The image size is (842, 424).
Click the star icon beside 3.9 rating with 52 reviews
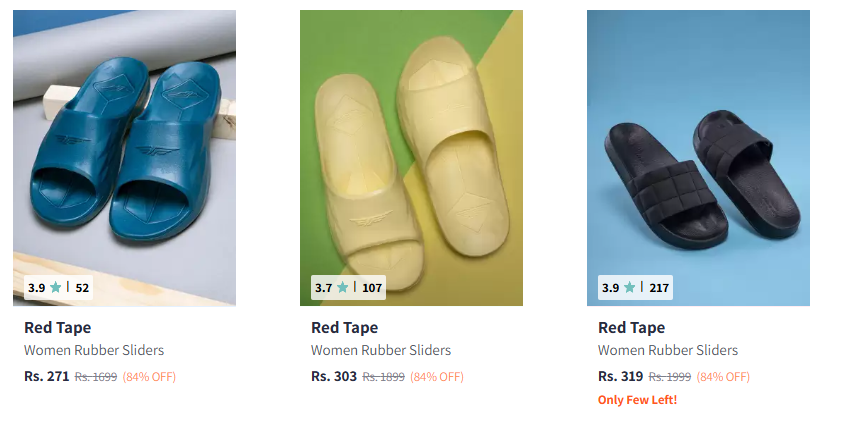(x=55, y=288)
